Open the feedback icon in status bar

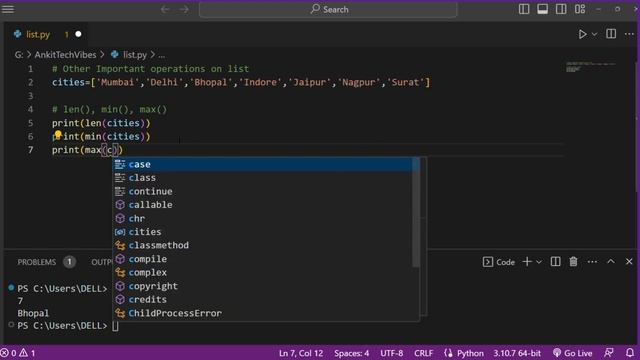pos(609,353)
